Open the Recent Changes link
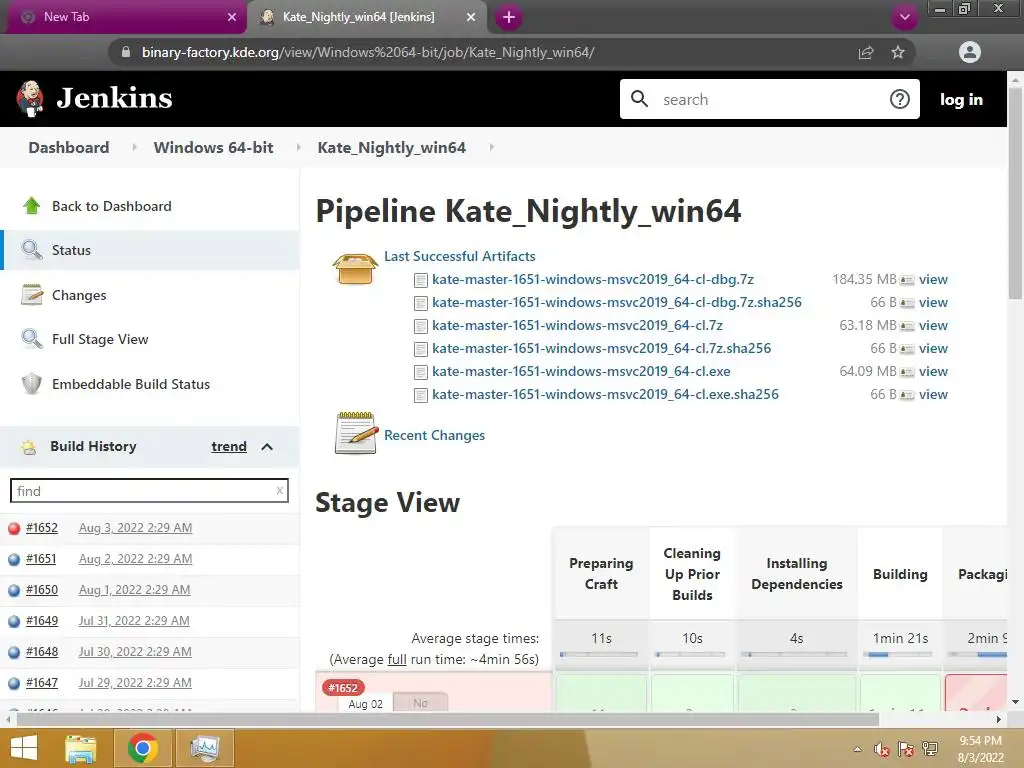The image size is (1024, 768). pos(434,435)
